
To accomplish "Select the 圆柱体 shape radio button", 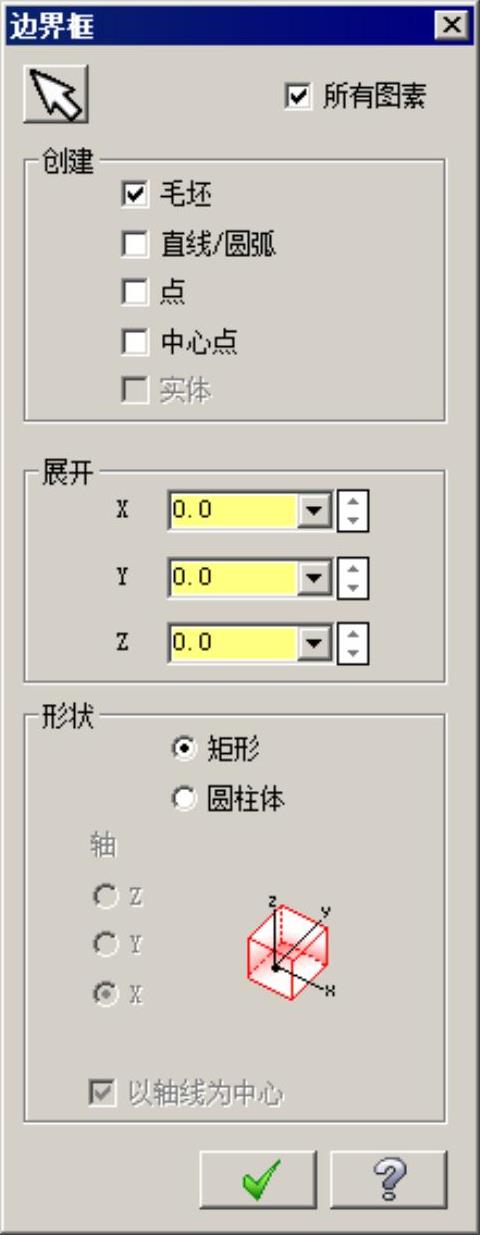I will pos(184,799).
